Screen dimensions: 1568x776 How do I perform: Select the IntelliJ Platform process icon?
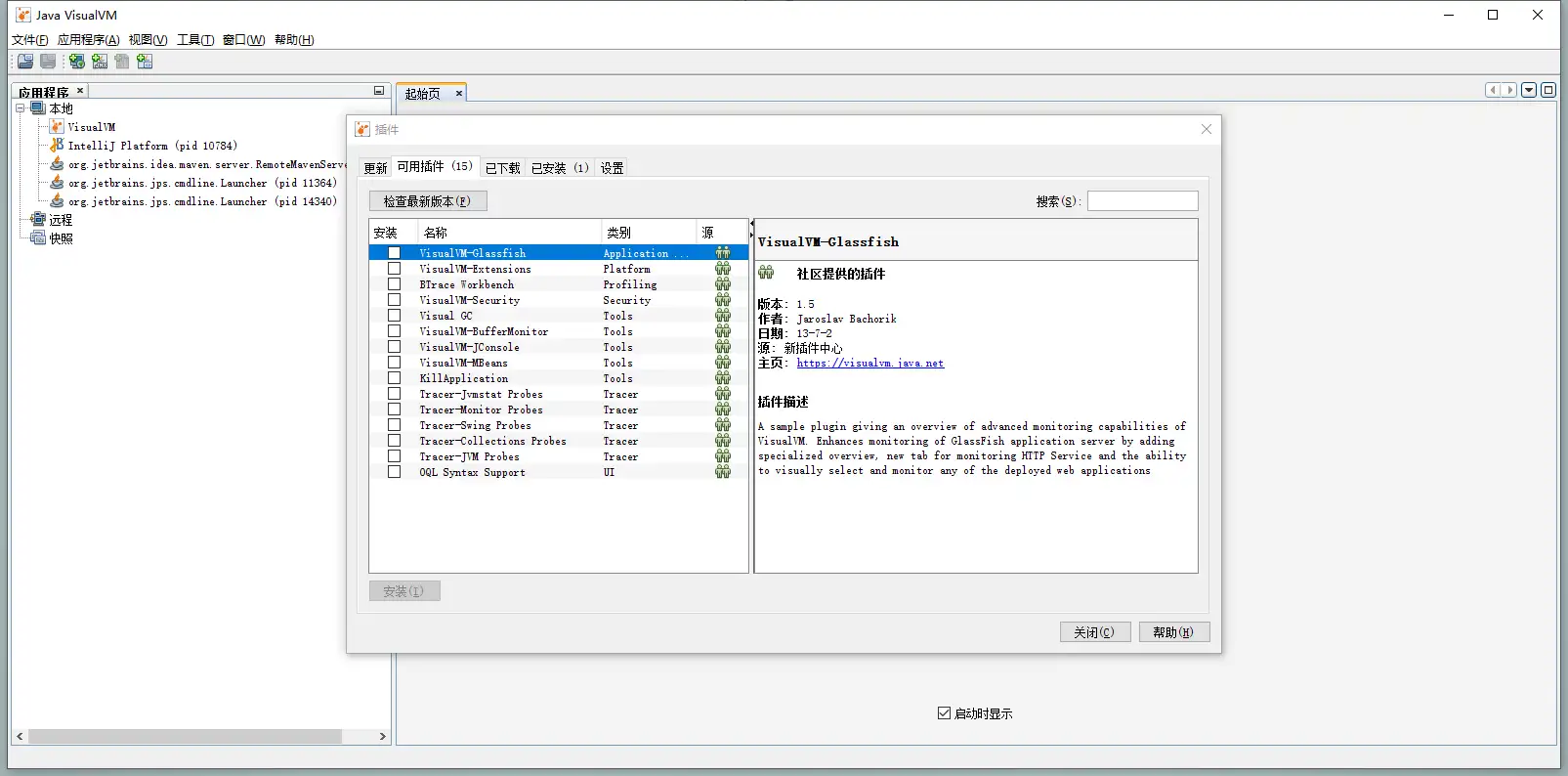(x=57, y=146)
